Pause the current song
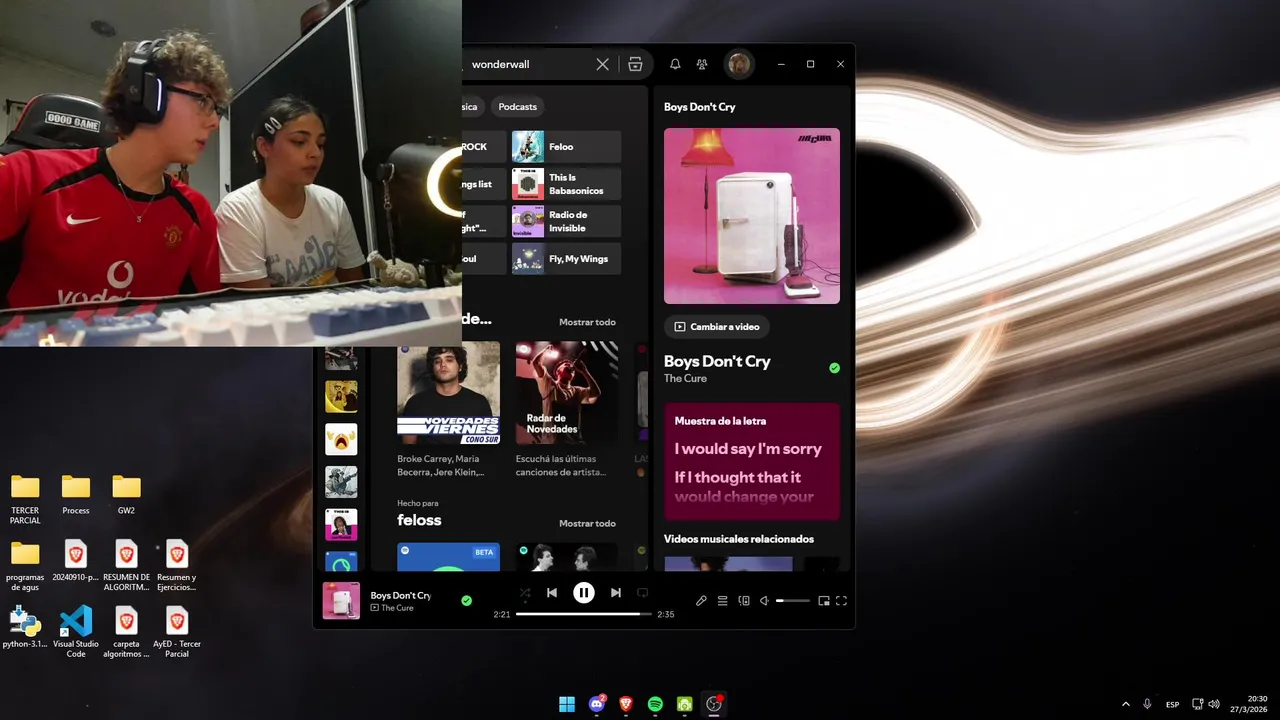 [584, 593]
